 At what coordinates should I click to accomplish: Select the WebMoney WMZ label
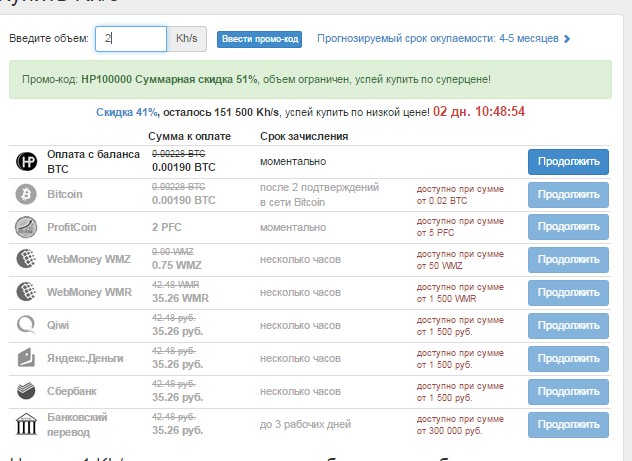[89, 259]
